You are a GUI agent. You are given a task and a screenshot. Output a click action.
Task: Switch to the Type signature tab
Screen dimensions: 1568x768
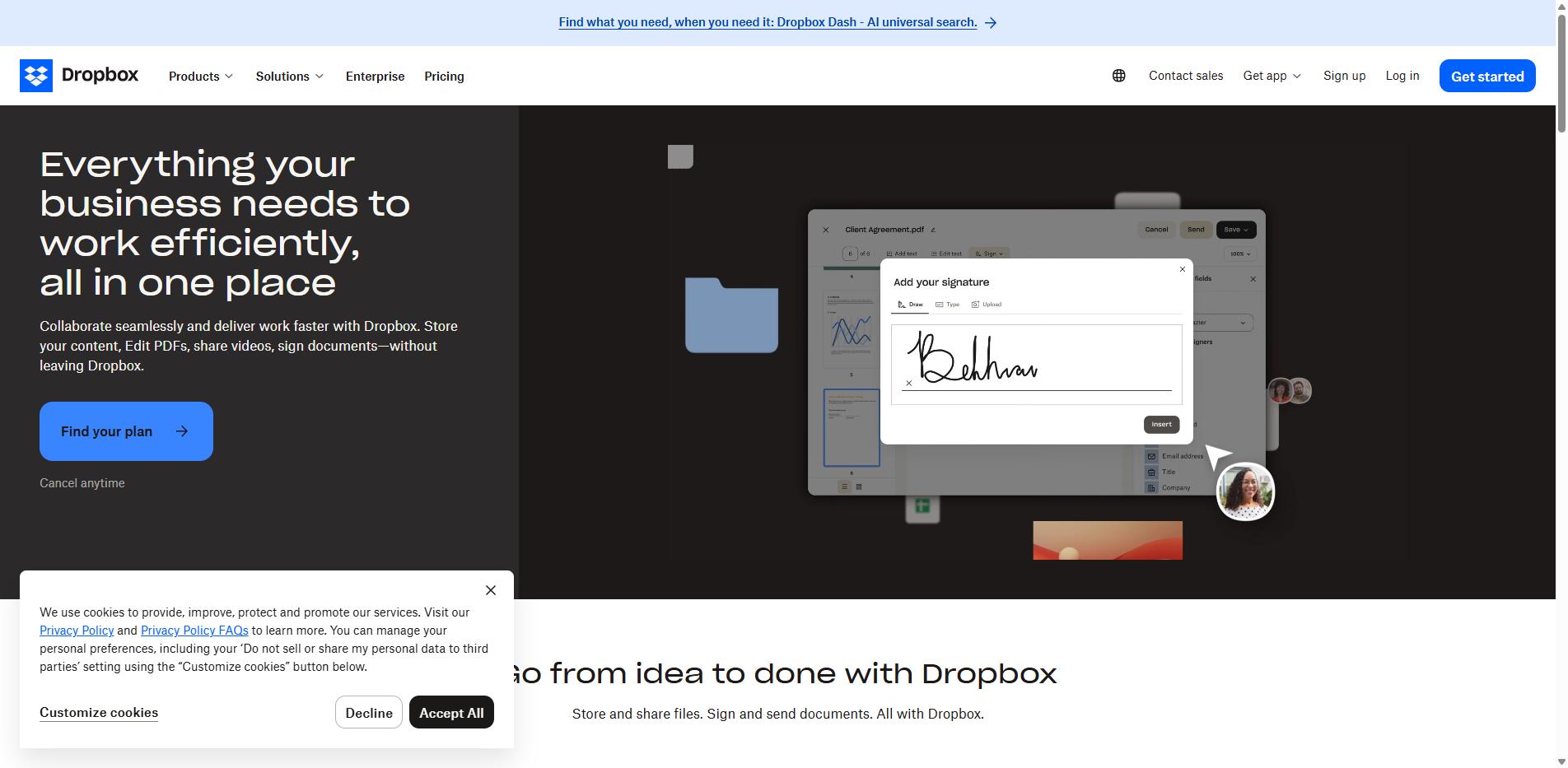[947, 304]
